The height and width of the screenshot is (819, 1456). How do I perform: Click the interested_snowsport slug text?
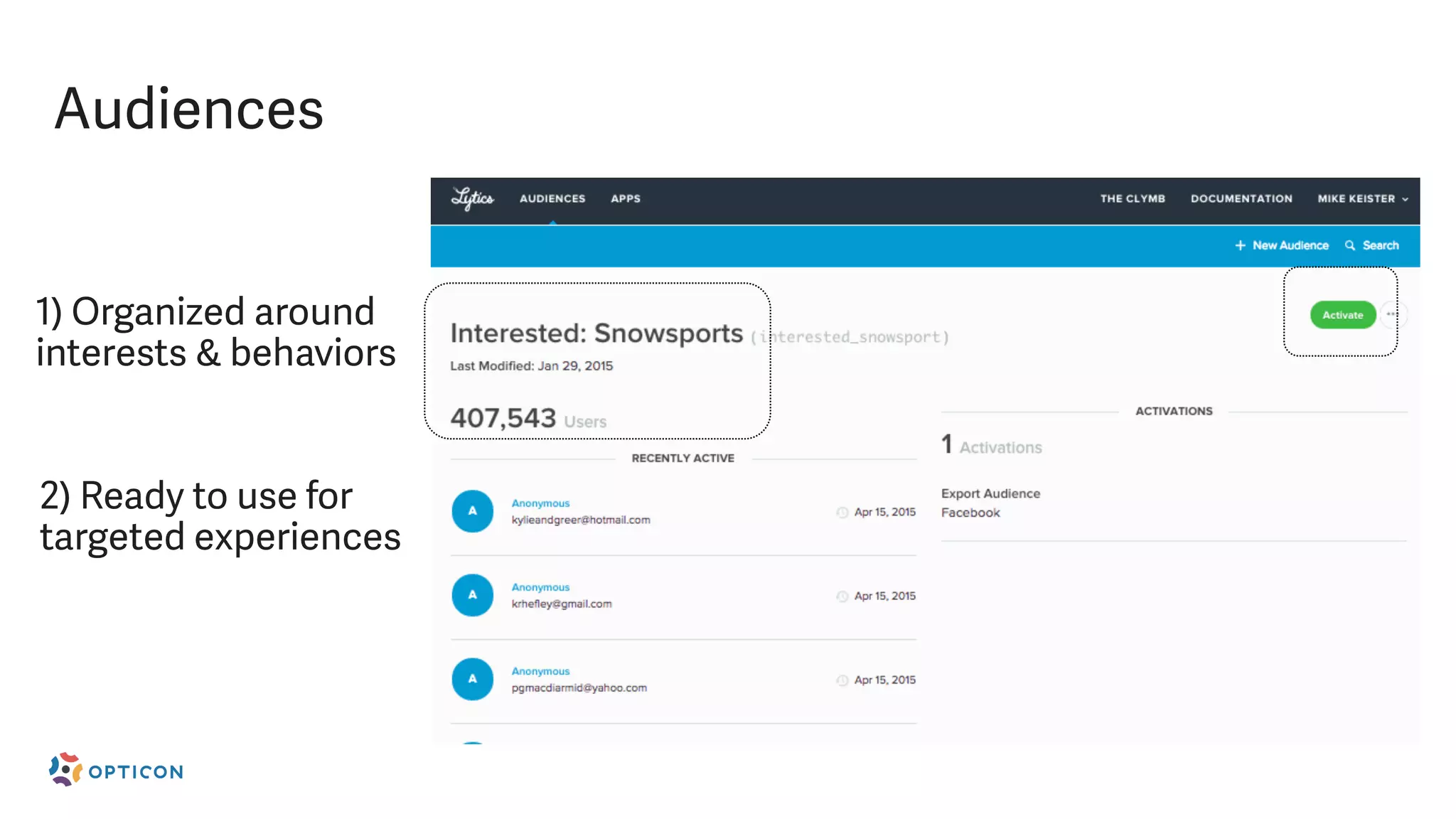[x=850, y=337]
